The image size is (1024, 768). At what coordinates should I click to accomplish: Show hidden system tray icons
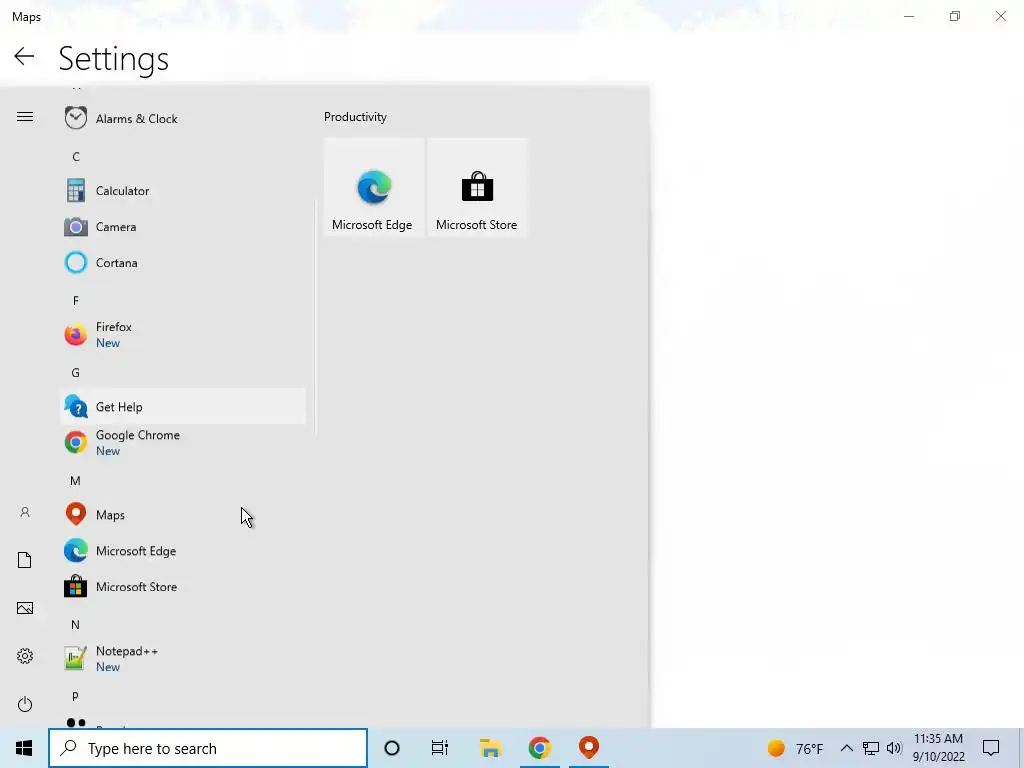point(846,748)
